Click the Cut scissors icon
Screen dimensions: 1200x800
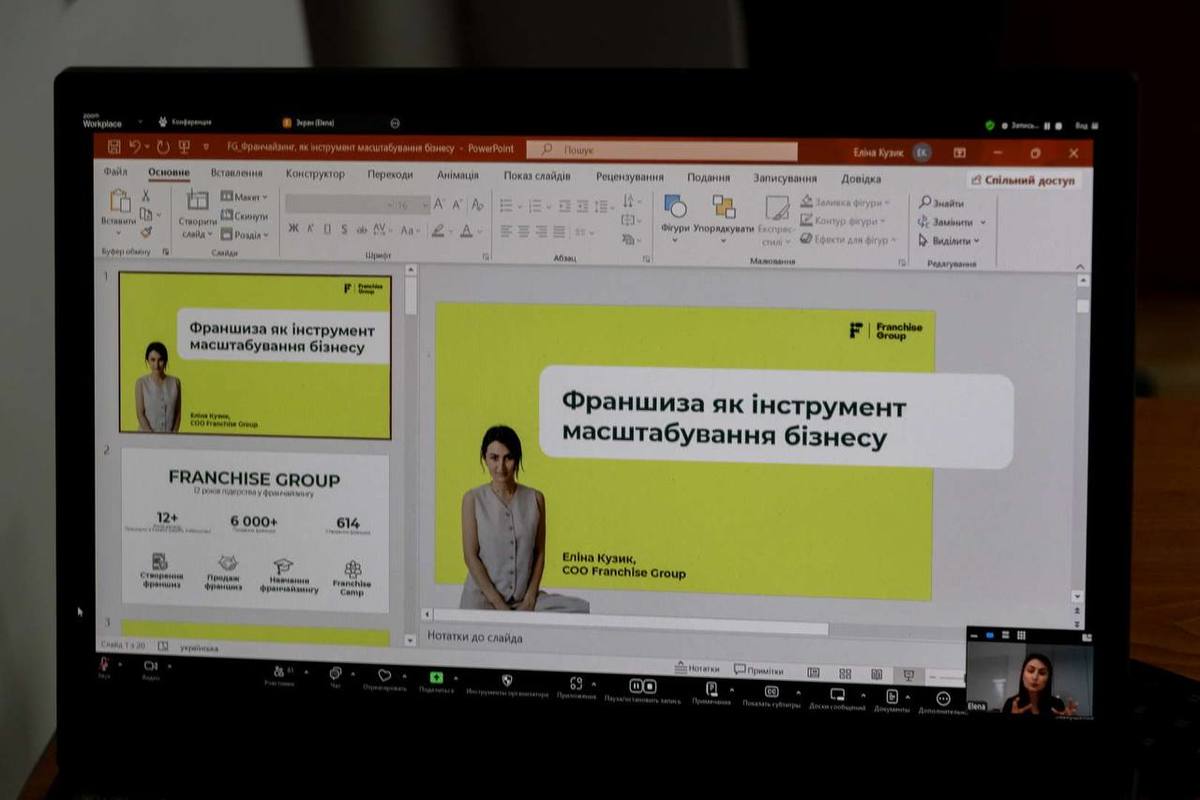pos(146,196)
